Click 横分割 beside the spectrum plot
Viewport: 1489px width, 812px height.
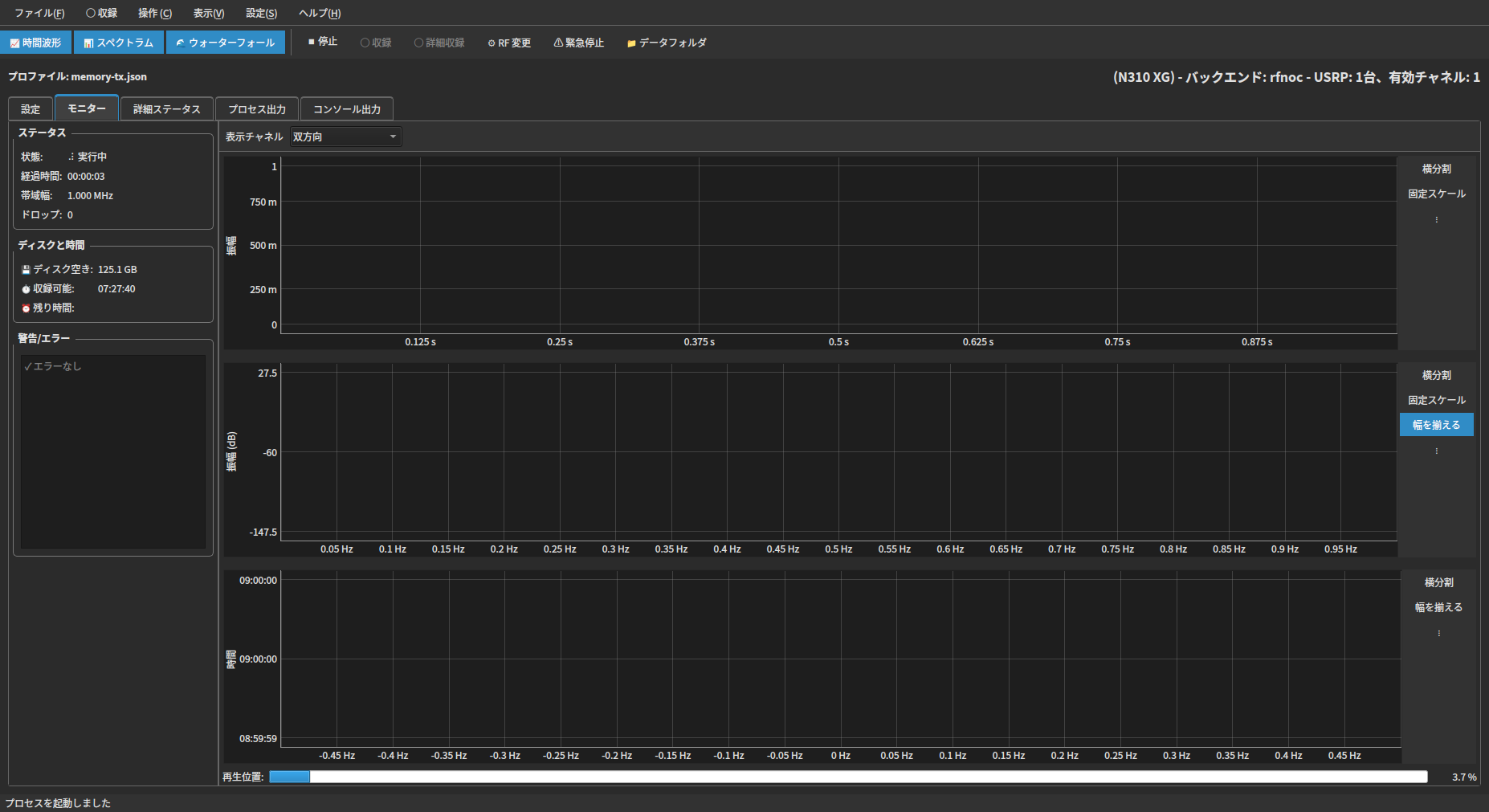click(1437, 375)
